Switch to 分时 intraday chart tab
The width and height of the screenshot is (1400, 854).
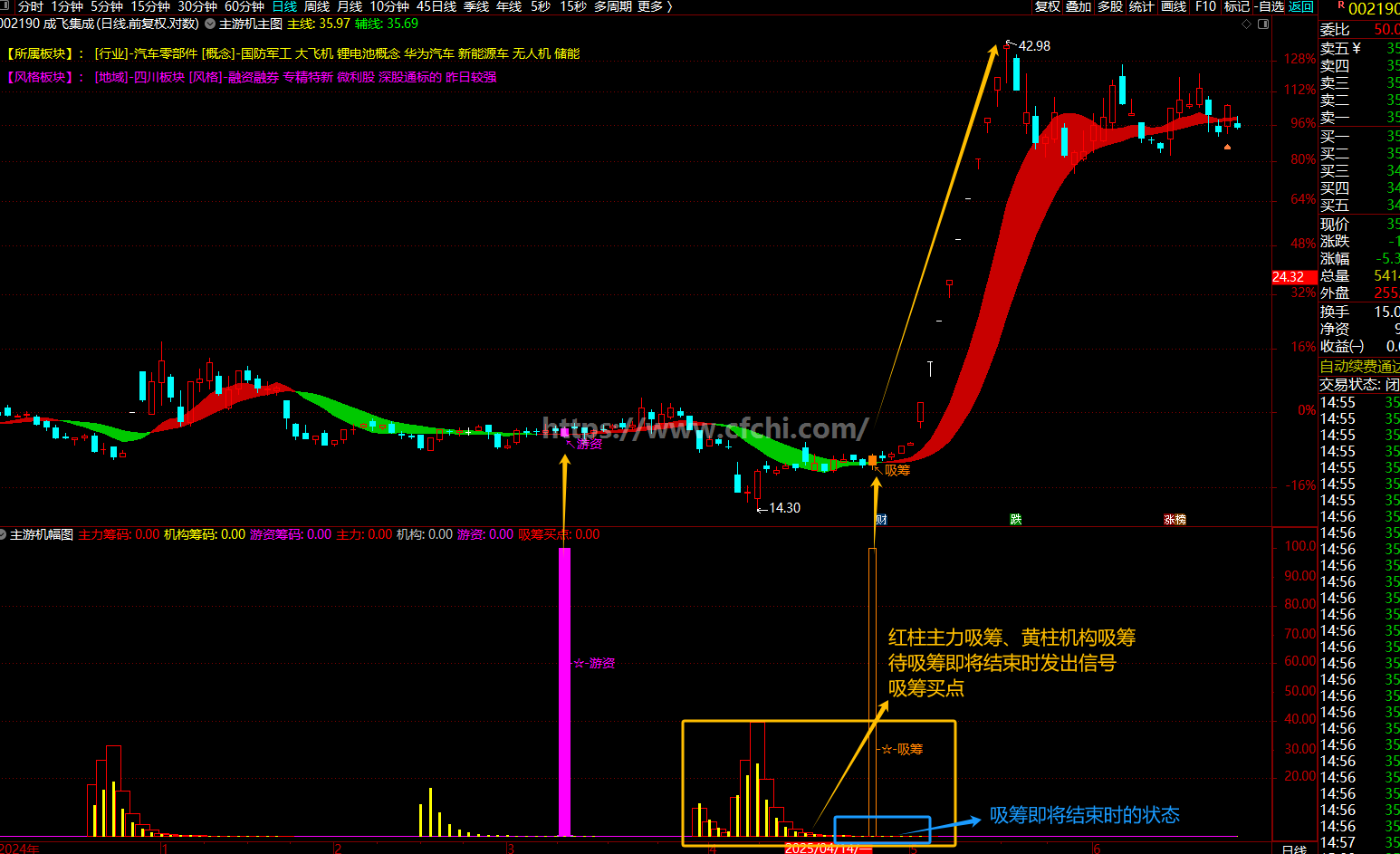(x=30, y=6)
